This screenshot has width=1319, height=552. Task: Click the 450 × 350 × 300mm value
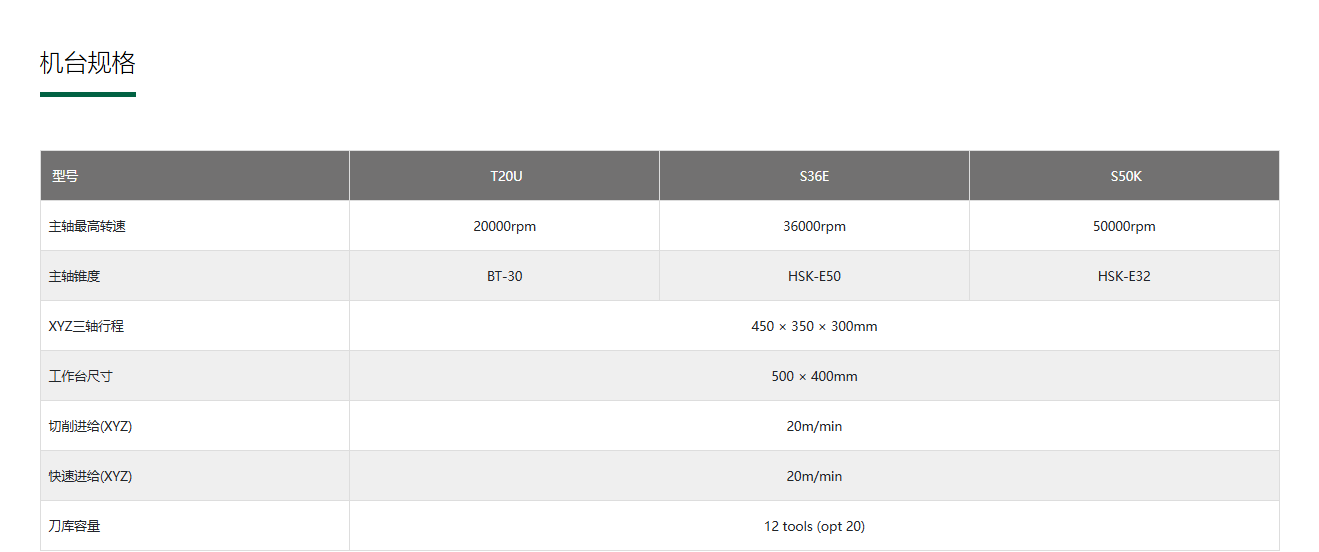point(814,326)
